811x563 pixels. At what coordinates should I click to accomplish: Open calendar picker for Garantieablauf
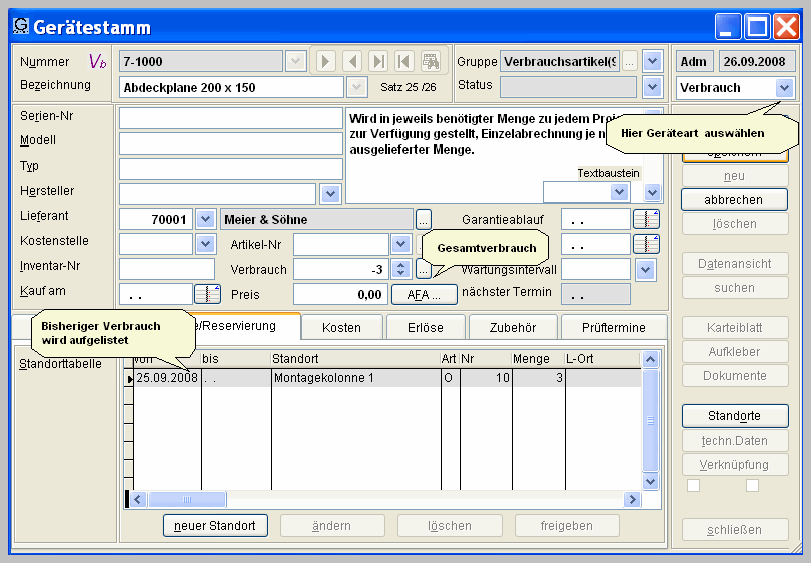pyautogui.click(x=646, y=219)
